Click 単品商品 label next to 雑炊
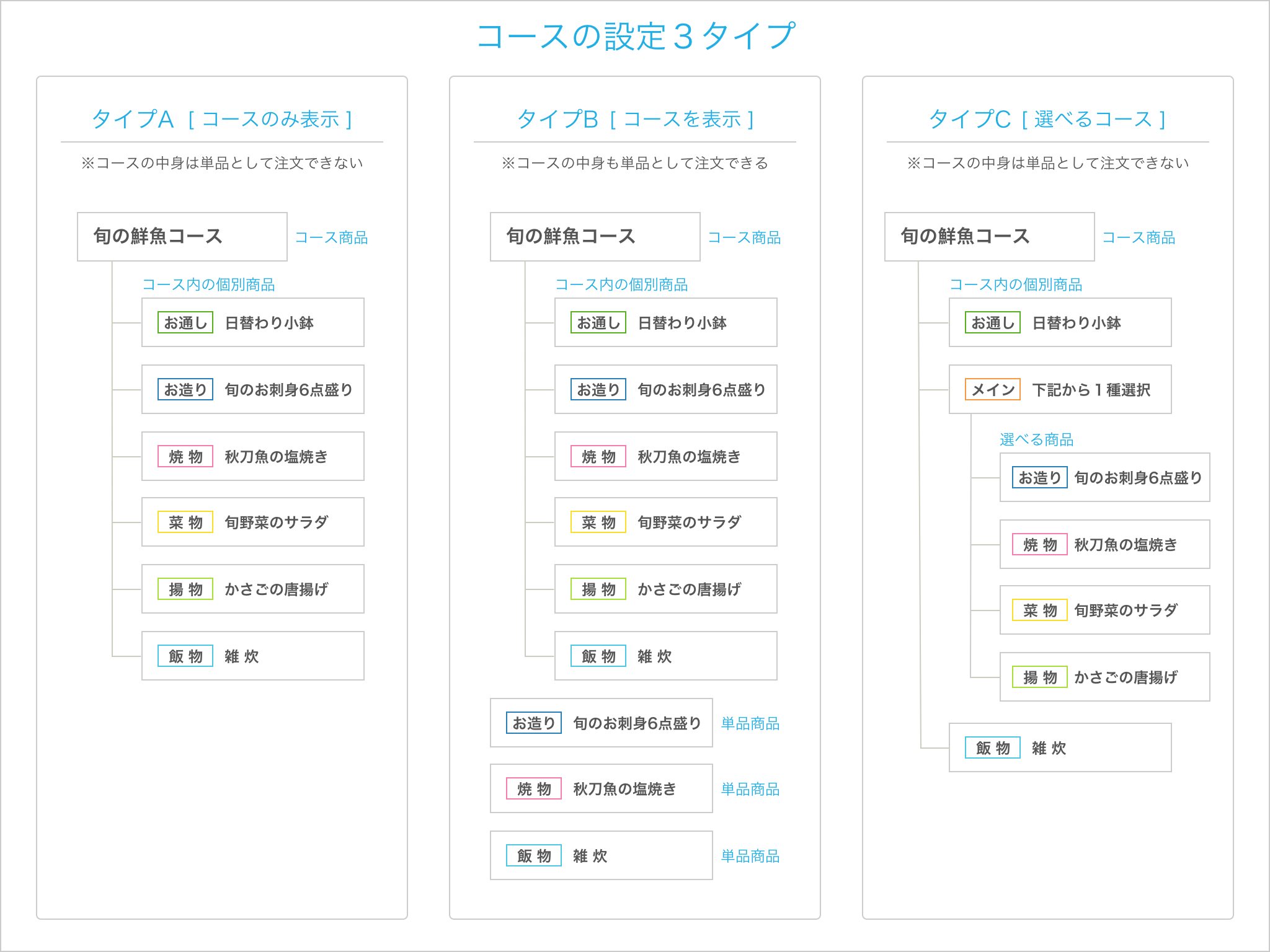 pos(750,856)
